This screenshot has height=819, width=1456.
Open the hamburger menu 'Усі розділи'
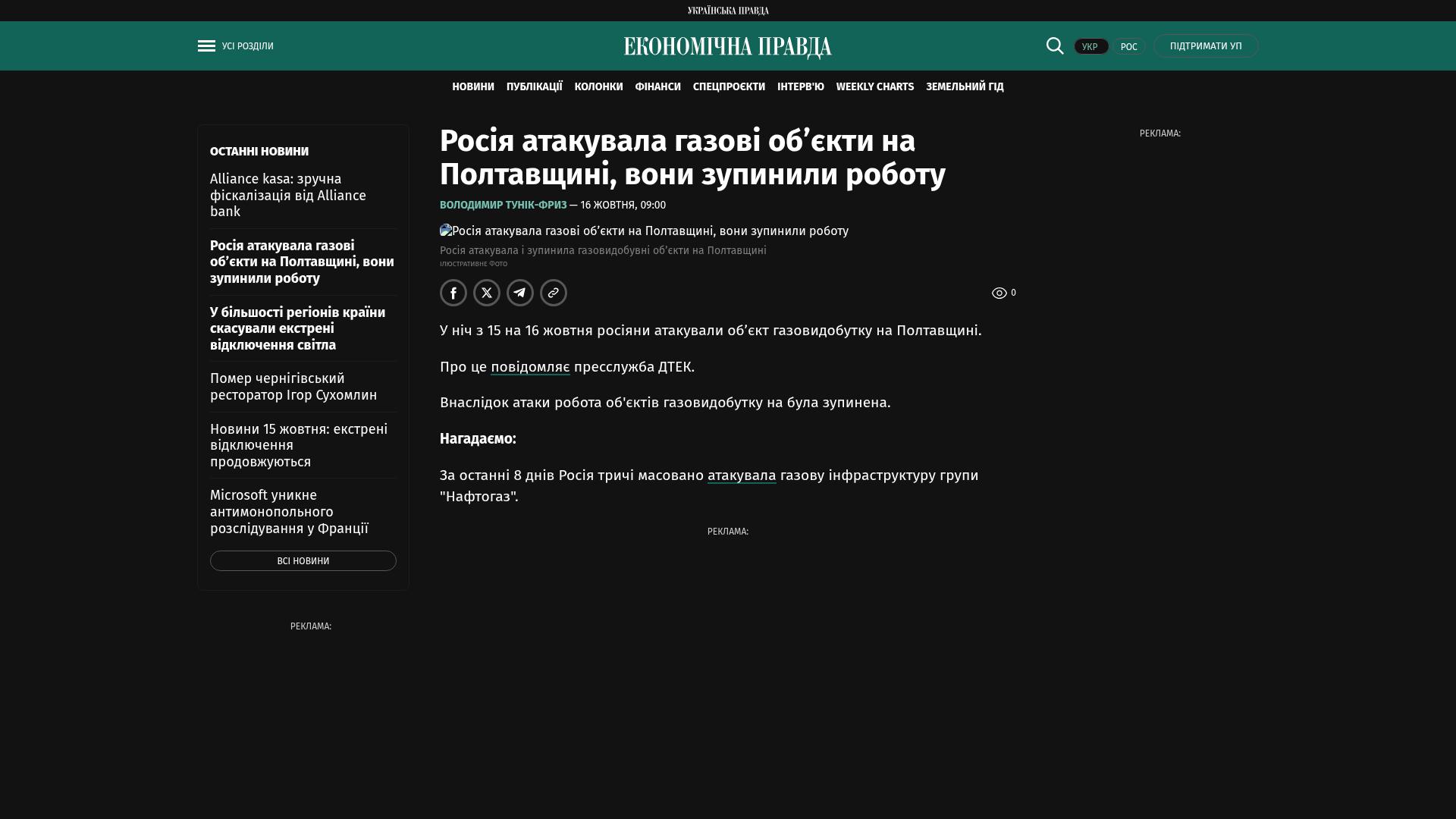[235, 46]
